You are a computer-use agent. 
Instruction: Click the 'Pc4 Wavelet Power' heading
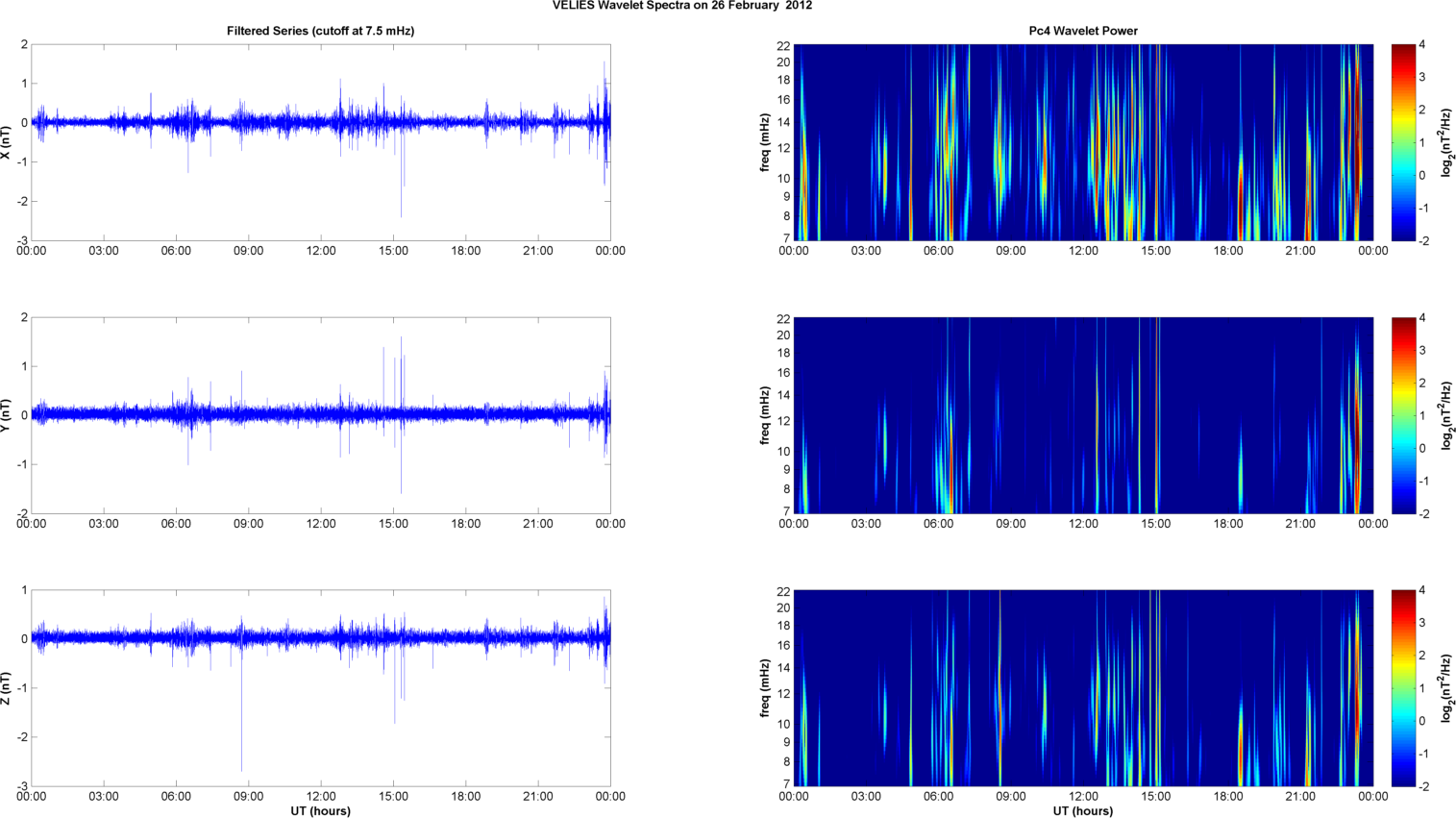[1083, 31]
